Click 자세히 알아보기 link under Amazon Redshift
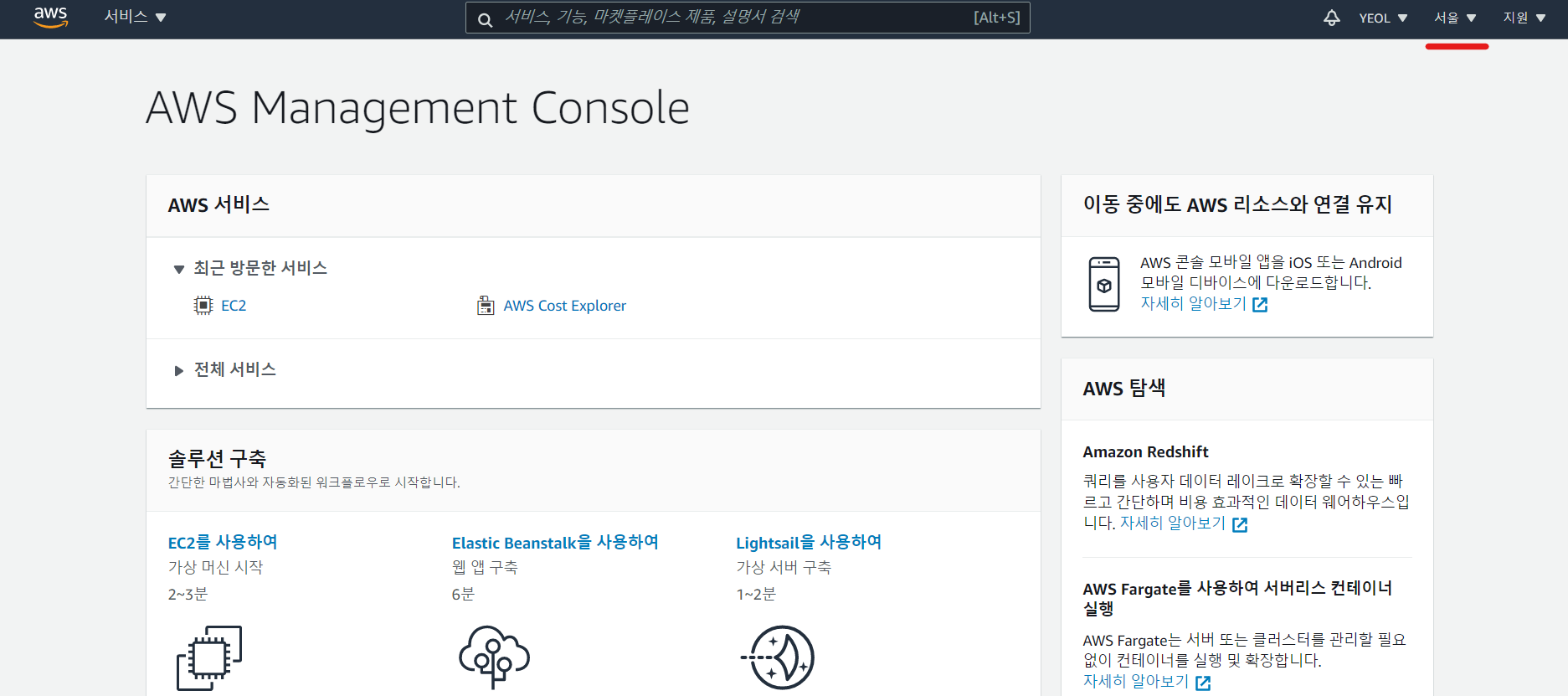The height and width of the screenshot is (696, 1568). tap(1172, 523)
